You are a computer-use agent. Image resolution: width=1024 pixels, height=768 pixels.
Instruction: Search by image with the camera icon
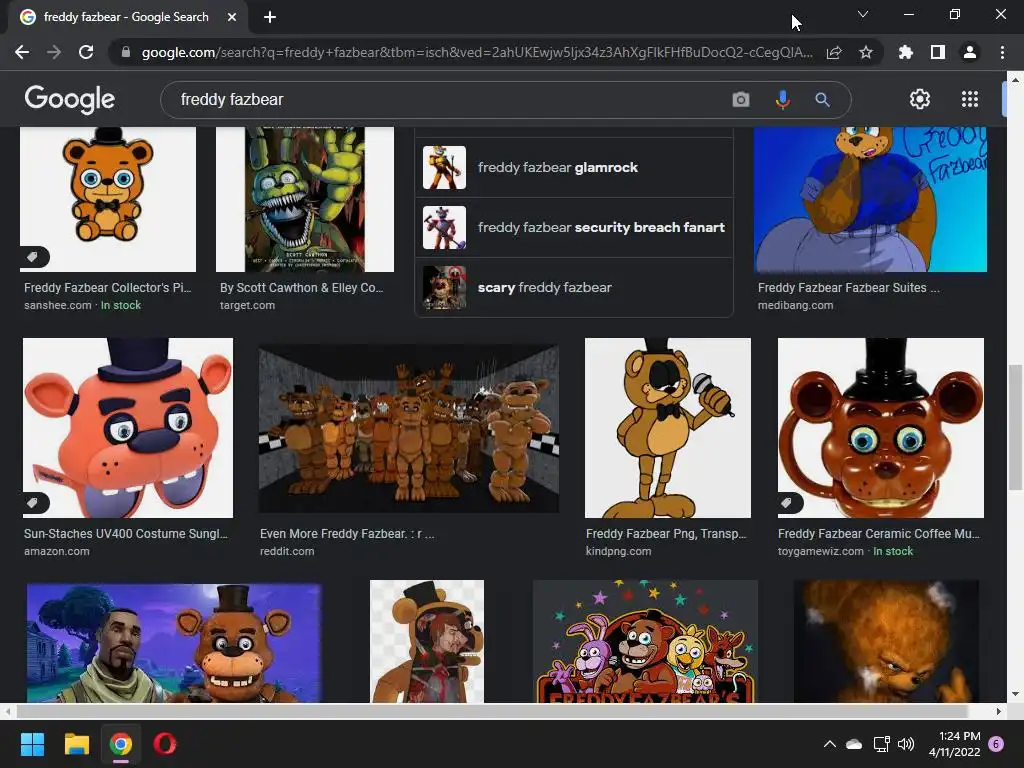(741, 99)
